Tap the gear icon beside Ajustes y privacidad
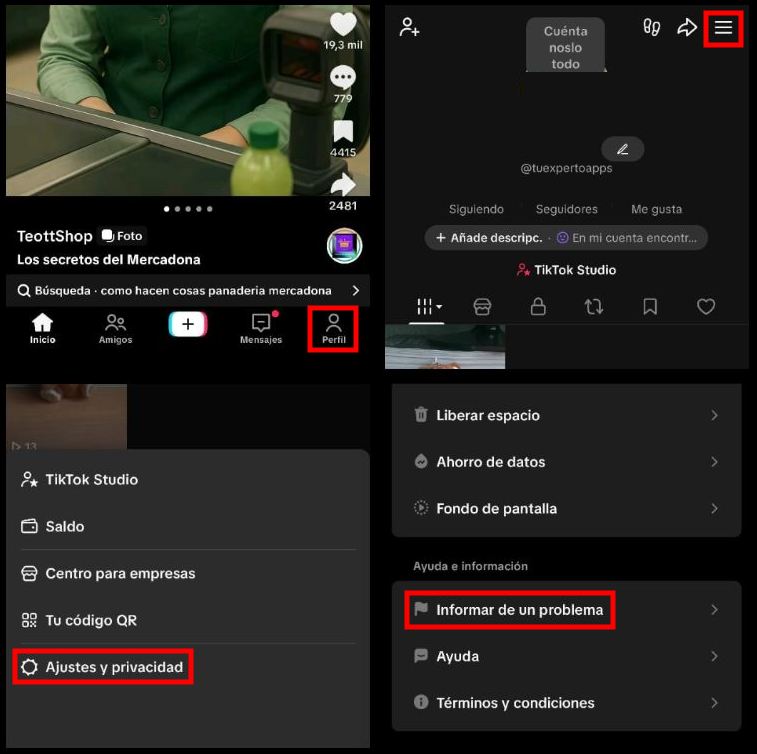This screenshot has height=754, width=757. (29, 667)
